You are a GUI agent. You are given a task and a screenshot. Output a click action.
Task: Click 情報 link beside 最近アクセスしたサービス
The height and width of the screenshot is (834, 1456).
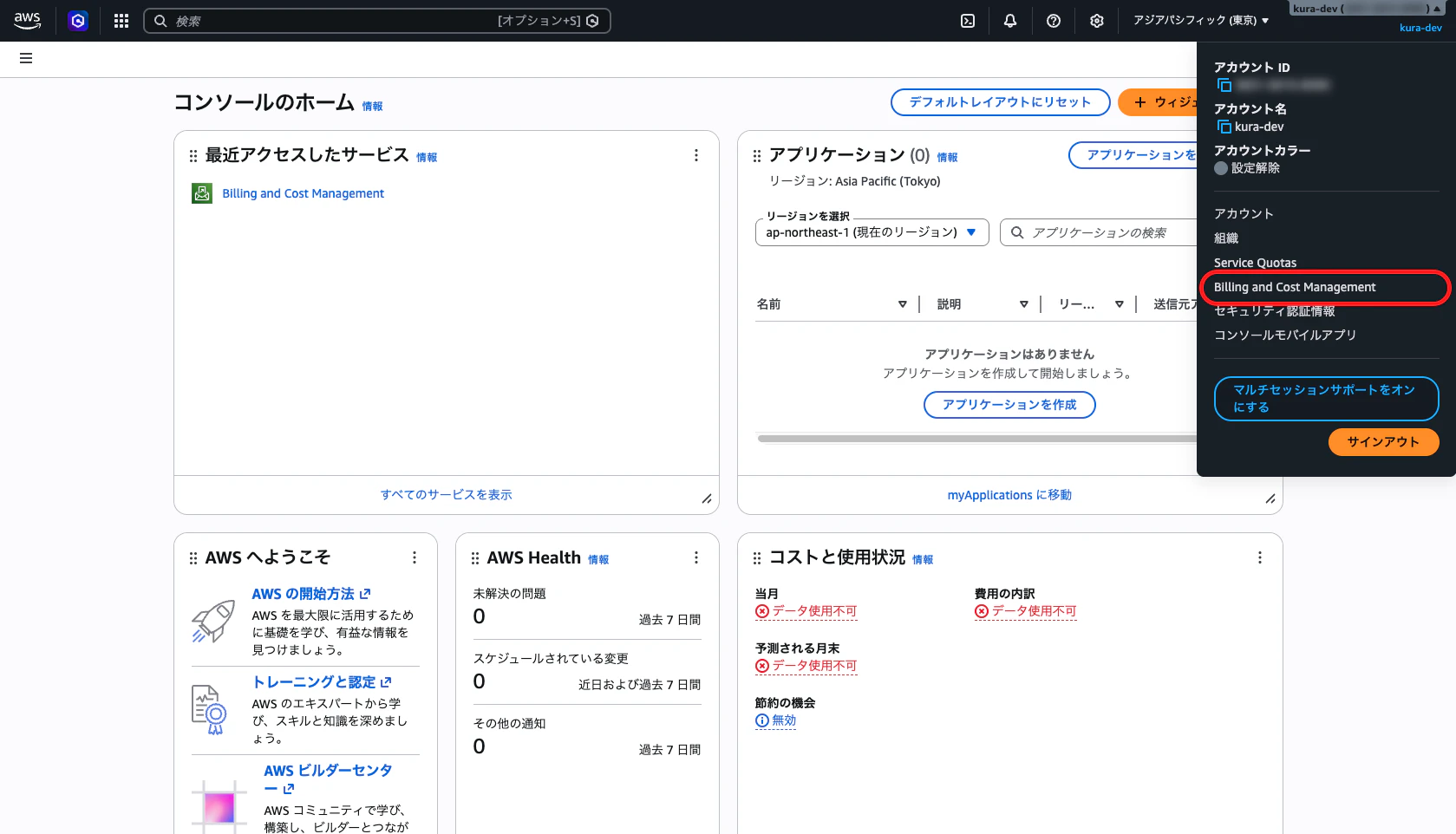427,157
